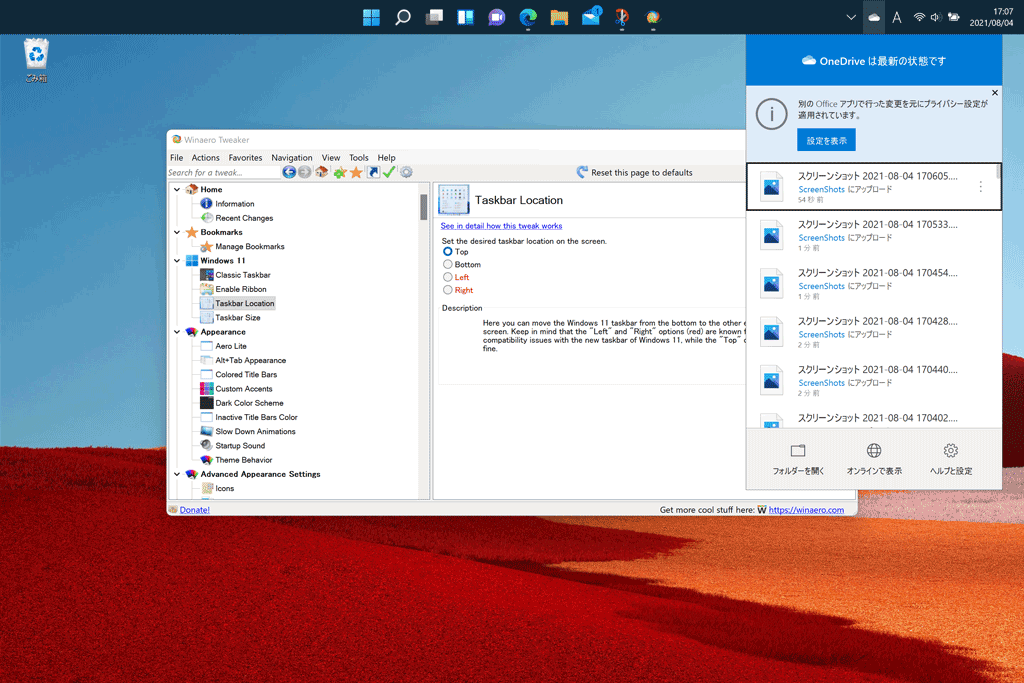Select the Top taskbar location radio button
The width and height of the screenshot is (1024, 683).
point(448,252)
